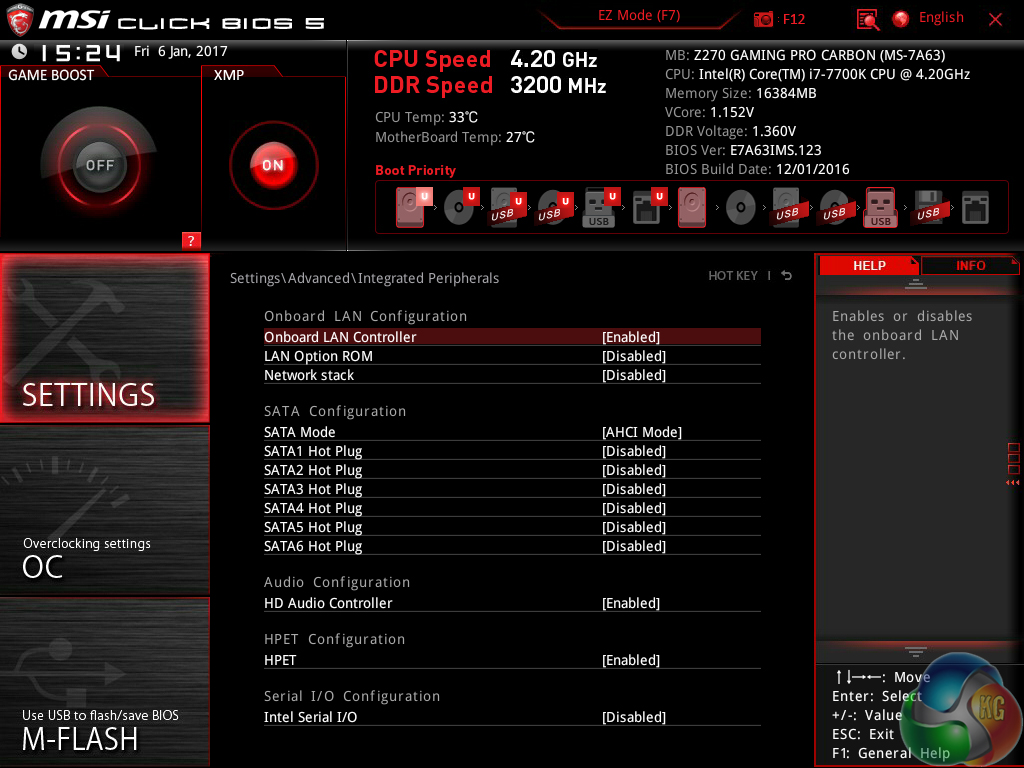
Task: Select the last network boot device icon
Action: [x=974, y=208]
